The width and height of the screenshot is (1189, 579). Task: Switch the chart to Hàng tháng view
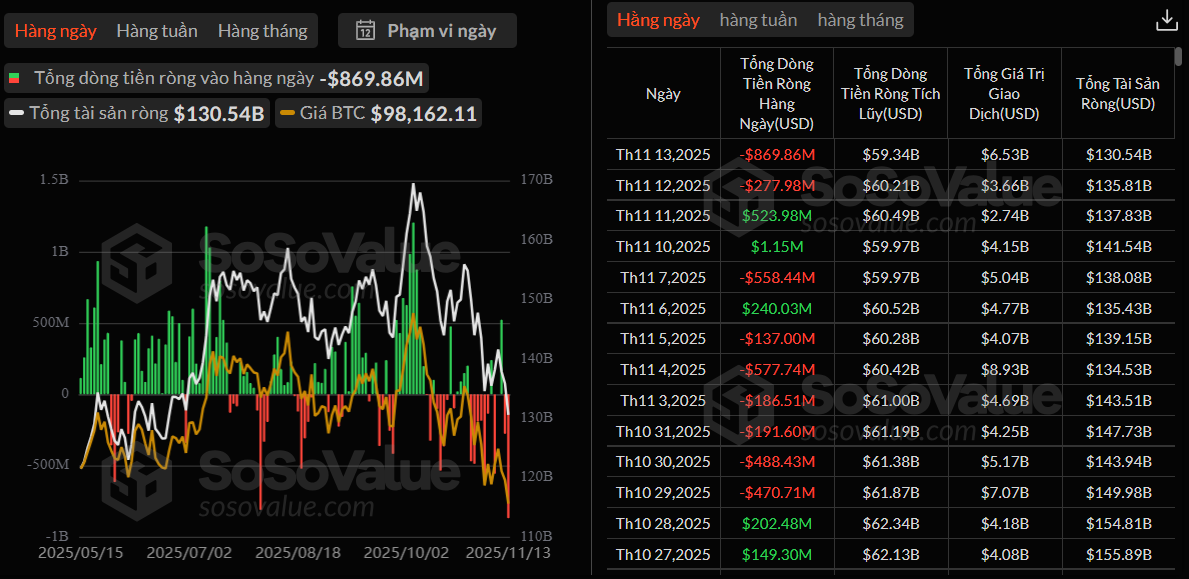coord(262,30)
